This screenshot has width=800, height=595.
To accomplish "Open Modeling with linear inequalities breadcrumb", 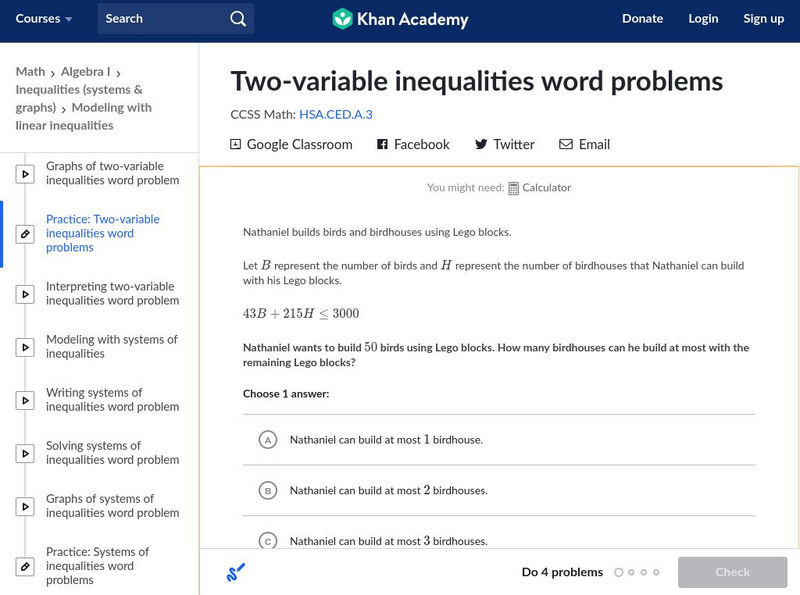I will 84,117.
